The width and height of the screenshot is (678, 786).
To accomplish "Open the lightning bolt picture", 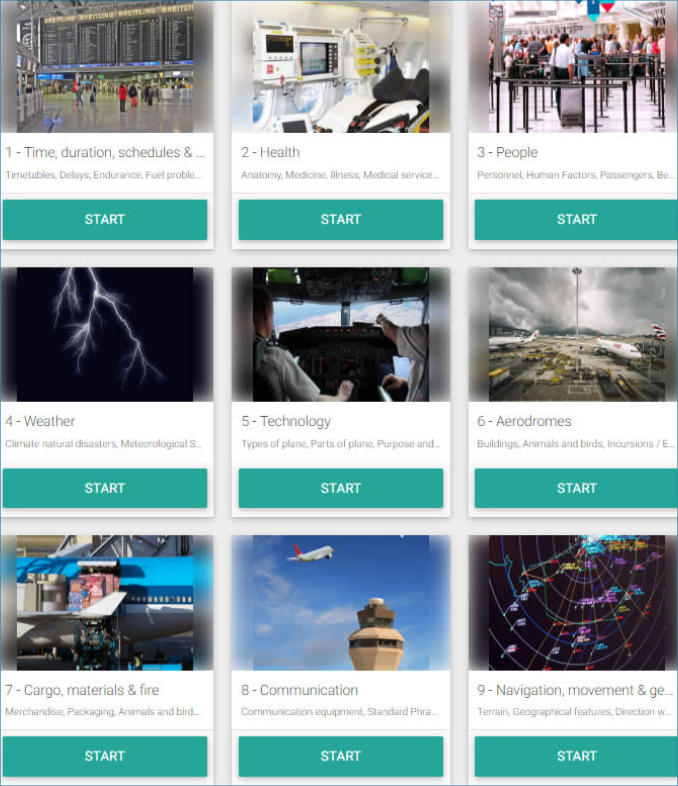I will (x=107, y=334).
